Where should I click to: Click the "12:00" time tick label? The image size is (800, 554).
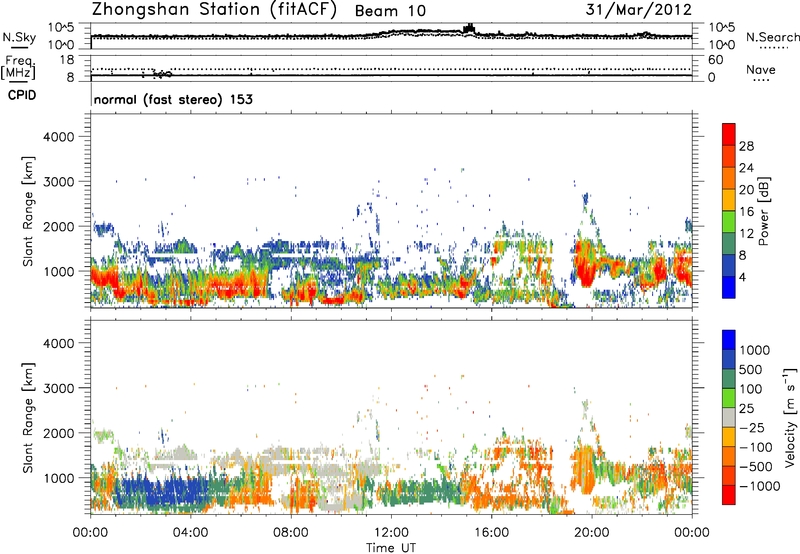[391, 533]
